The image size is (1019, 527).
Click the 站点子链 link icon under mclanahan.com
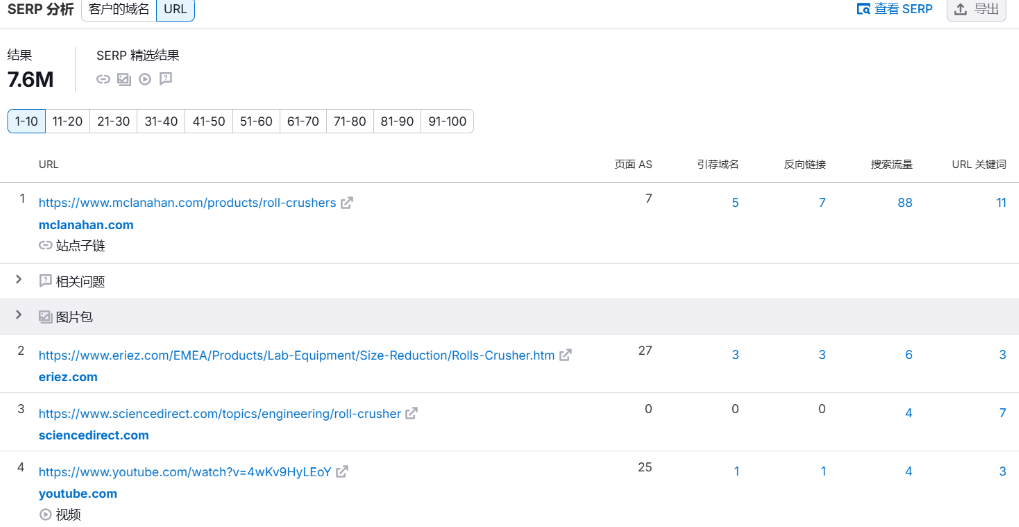point(45,246)
